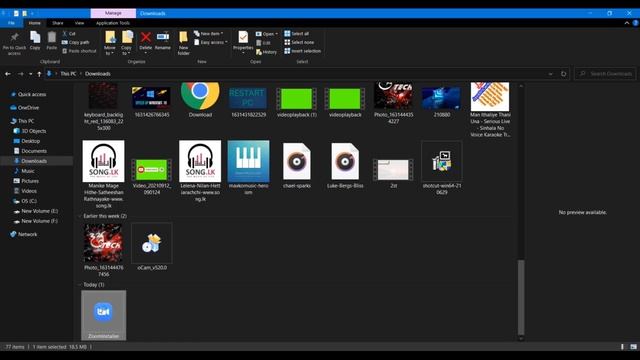
Task: Select OneDrive in navigation pane
Action: coord(28,108)
